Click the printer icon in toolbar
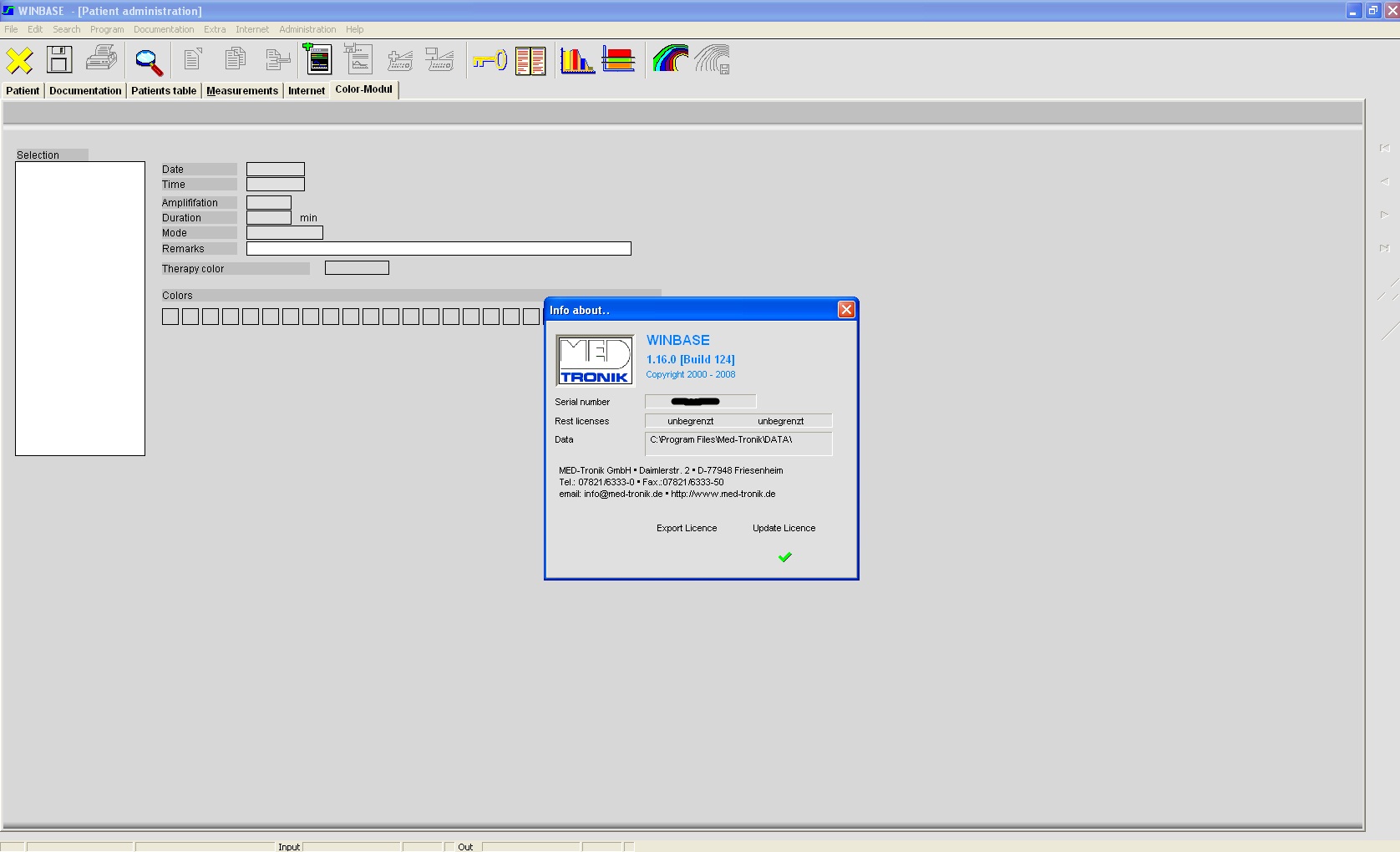Screen dimensions: 1400x852 coord(102,59)
